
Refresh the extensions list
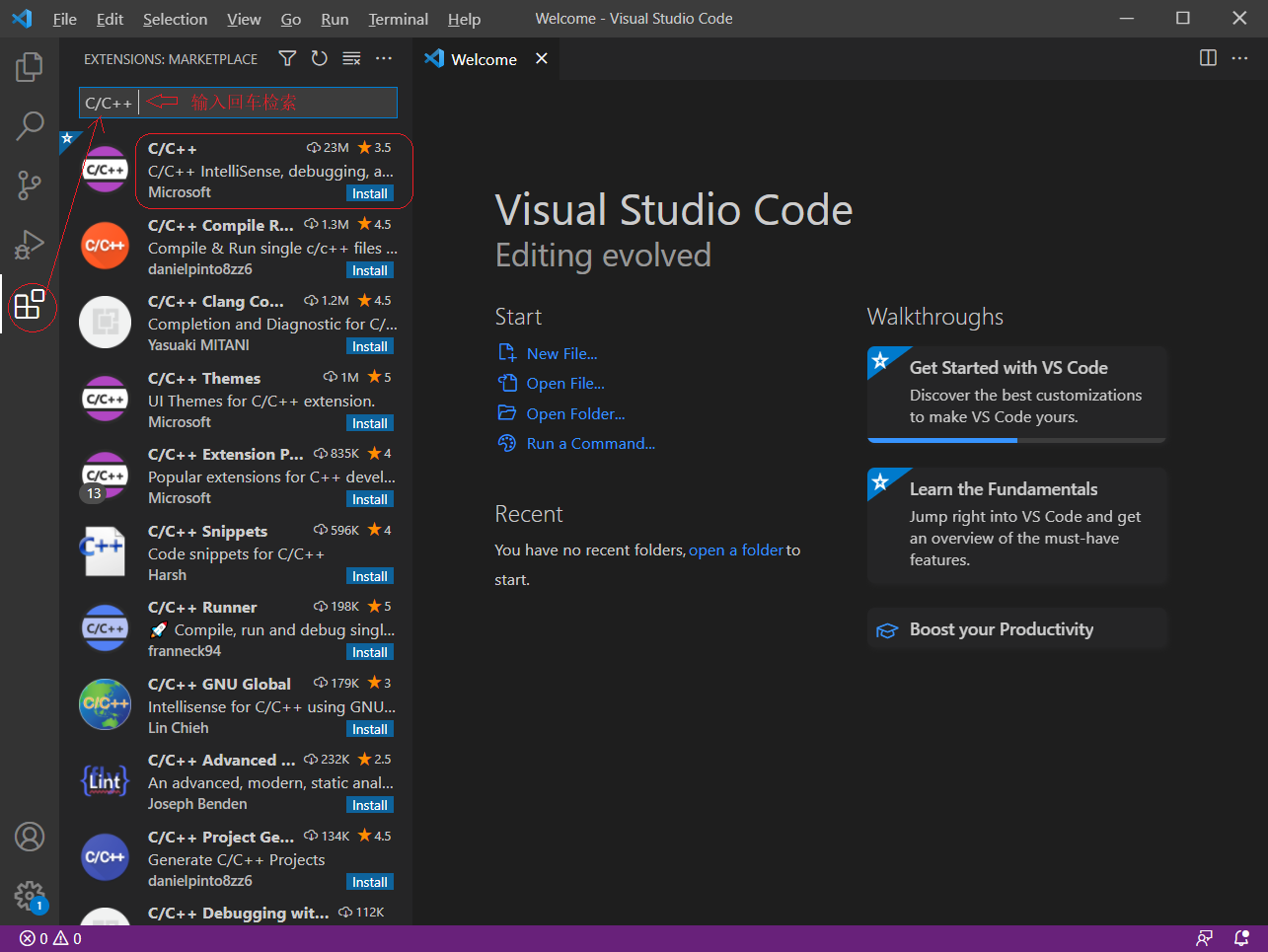click(x=319, y=59)
